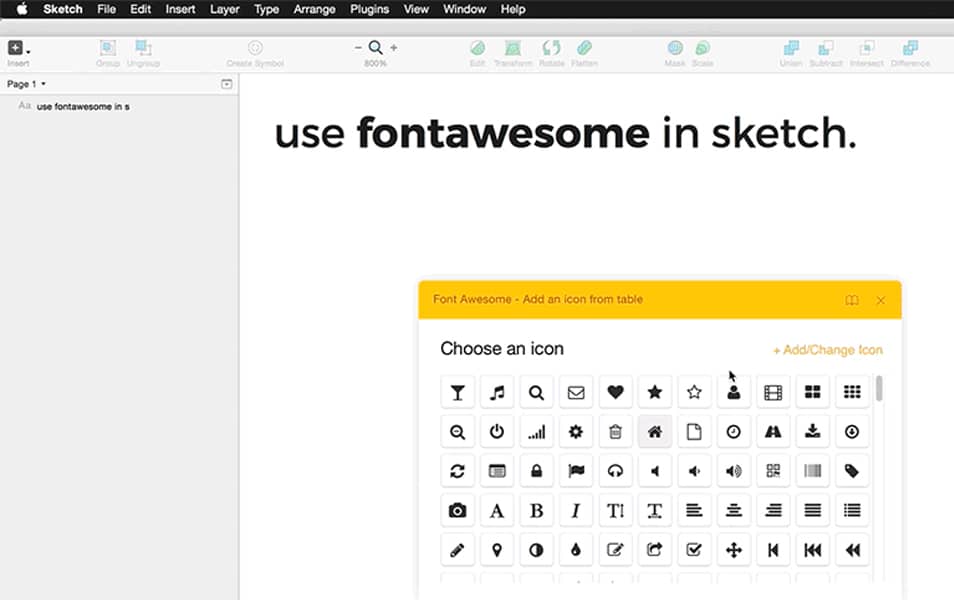Select the Rotate tool in toolbar
The image size is (954, 600).
pos(549,47)
